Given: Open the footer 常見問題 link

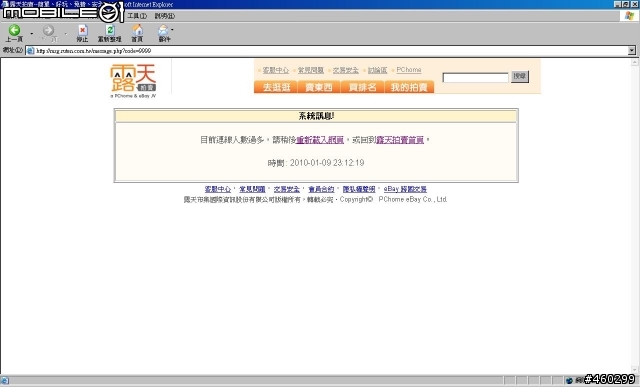Looking at the screenshot, I should coord(252,189).
